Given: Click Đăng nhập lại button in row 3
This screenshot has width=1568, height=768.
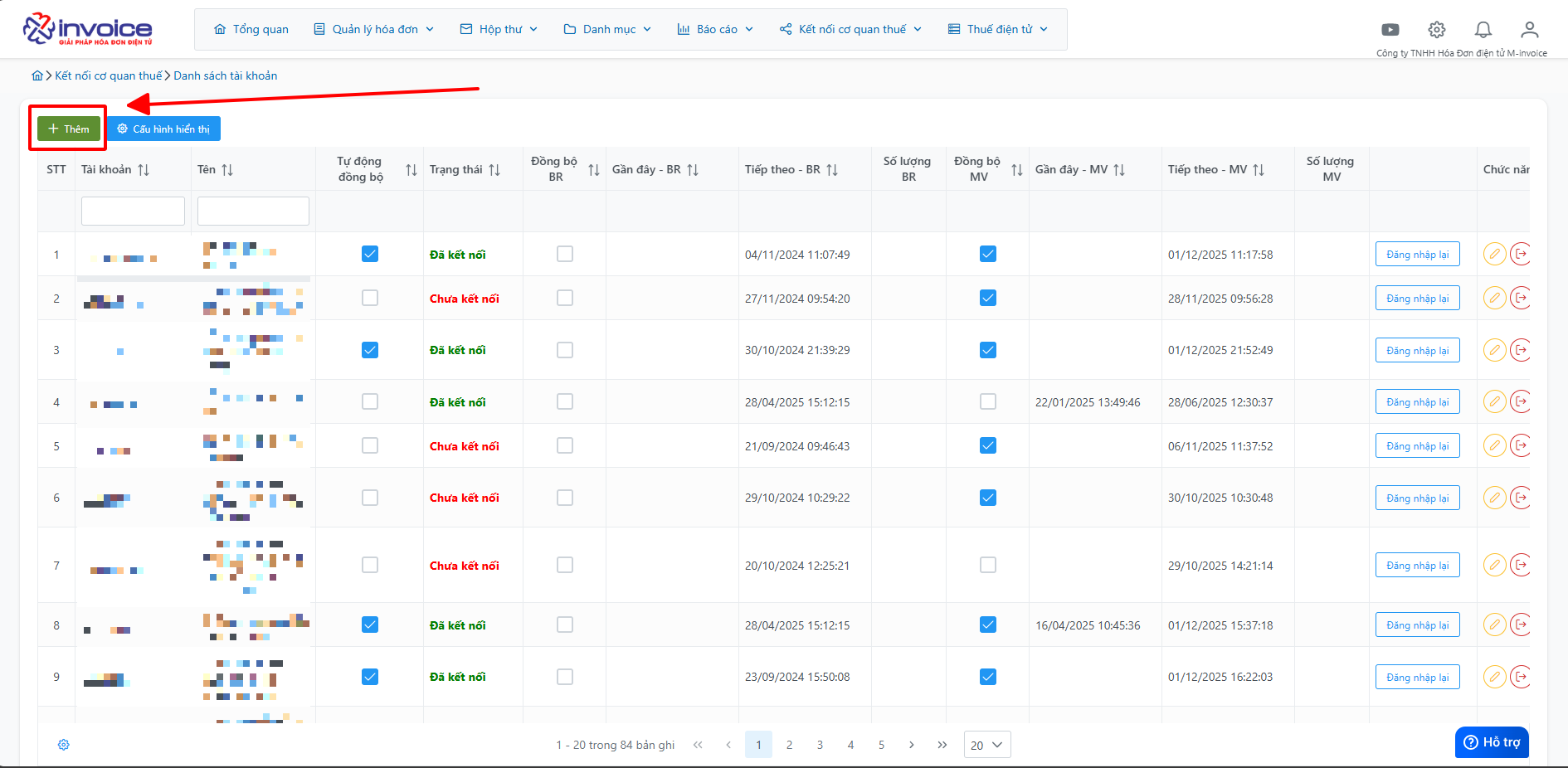Looking at the screenshot, I should click(1417, 350).
